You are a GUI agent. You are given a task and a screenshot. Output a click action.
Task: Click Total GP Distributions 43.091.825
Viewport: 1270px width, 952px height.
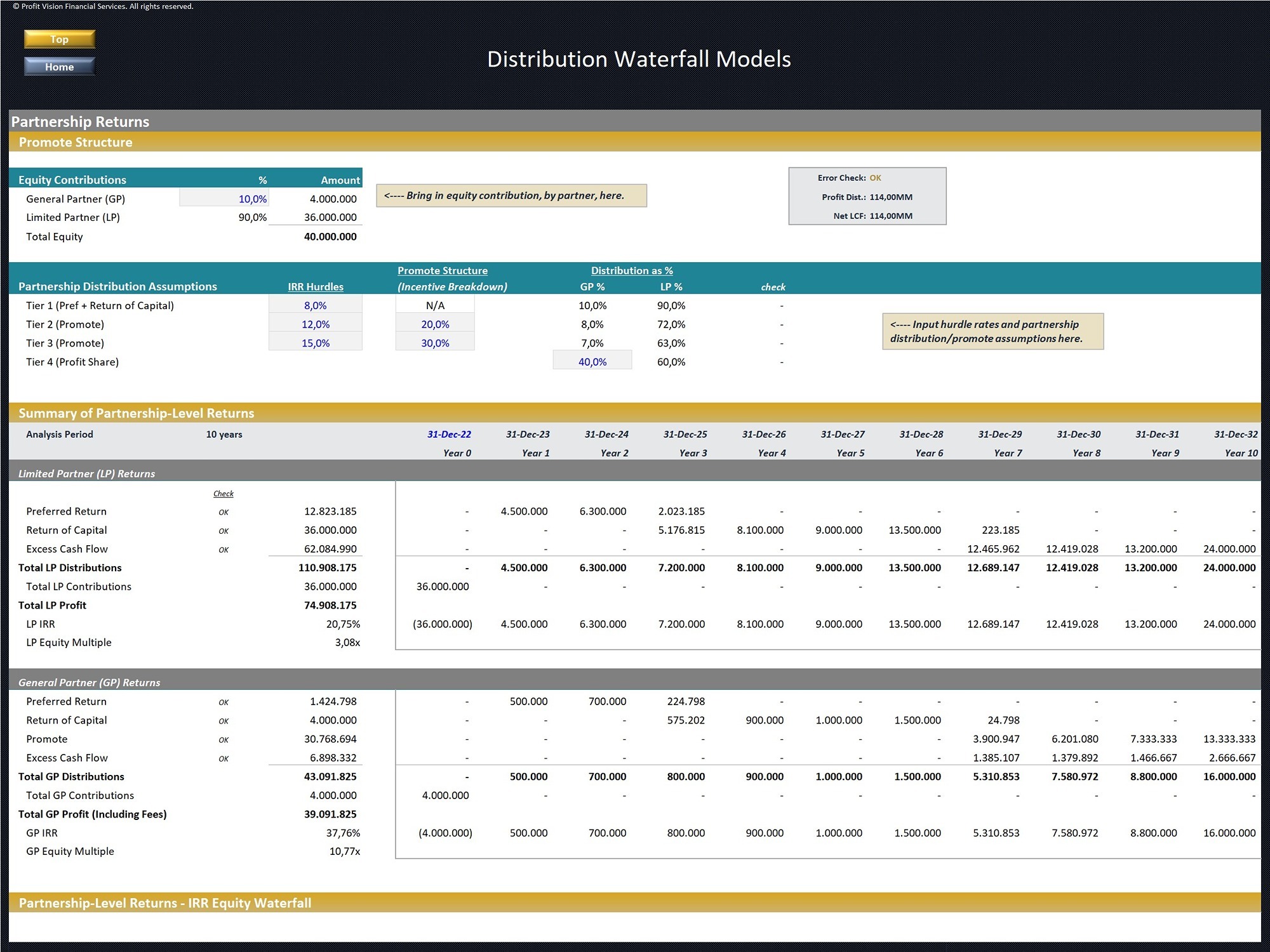click(330, 777)
